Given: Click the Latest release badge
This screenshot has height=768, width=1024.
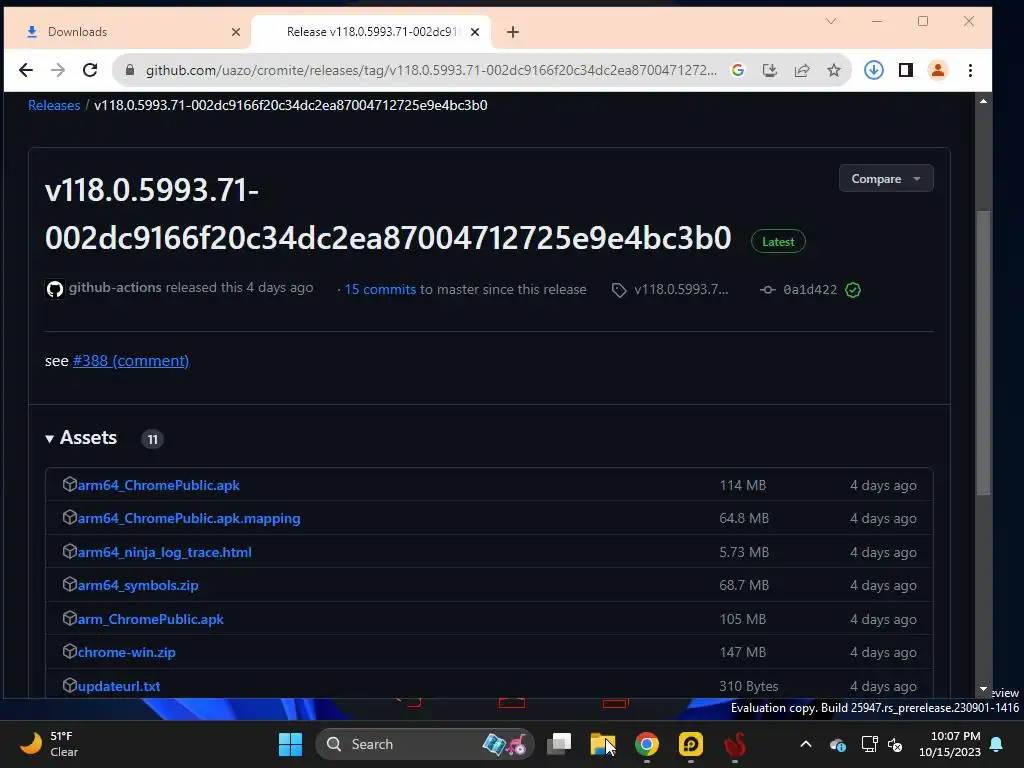Looking at the screenshot, I should point(778,242).
